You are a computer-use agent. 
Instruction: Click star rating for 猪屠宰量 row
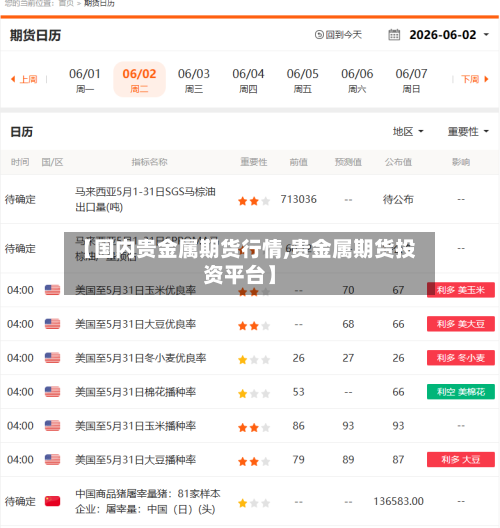click(254, 503)
